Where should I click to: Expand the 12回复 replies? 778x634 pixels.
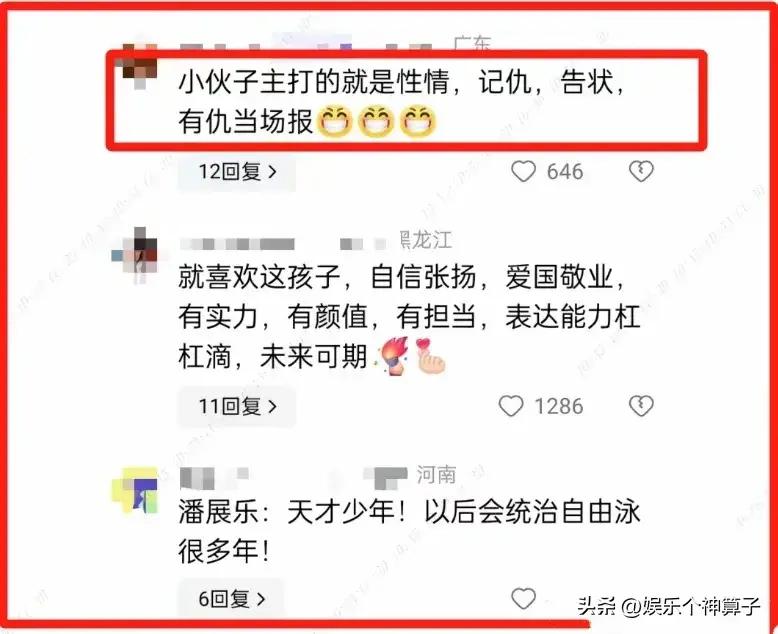pos(237,172)
